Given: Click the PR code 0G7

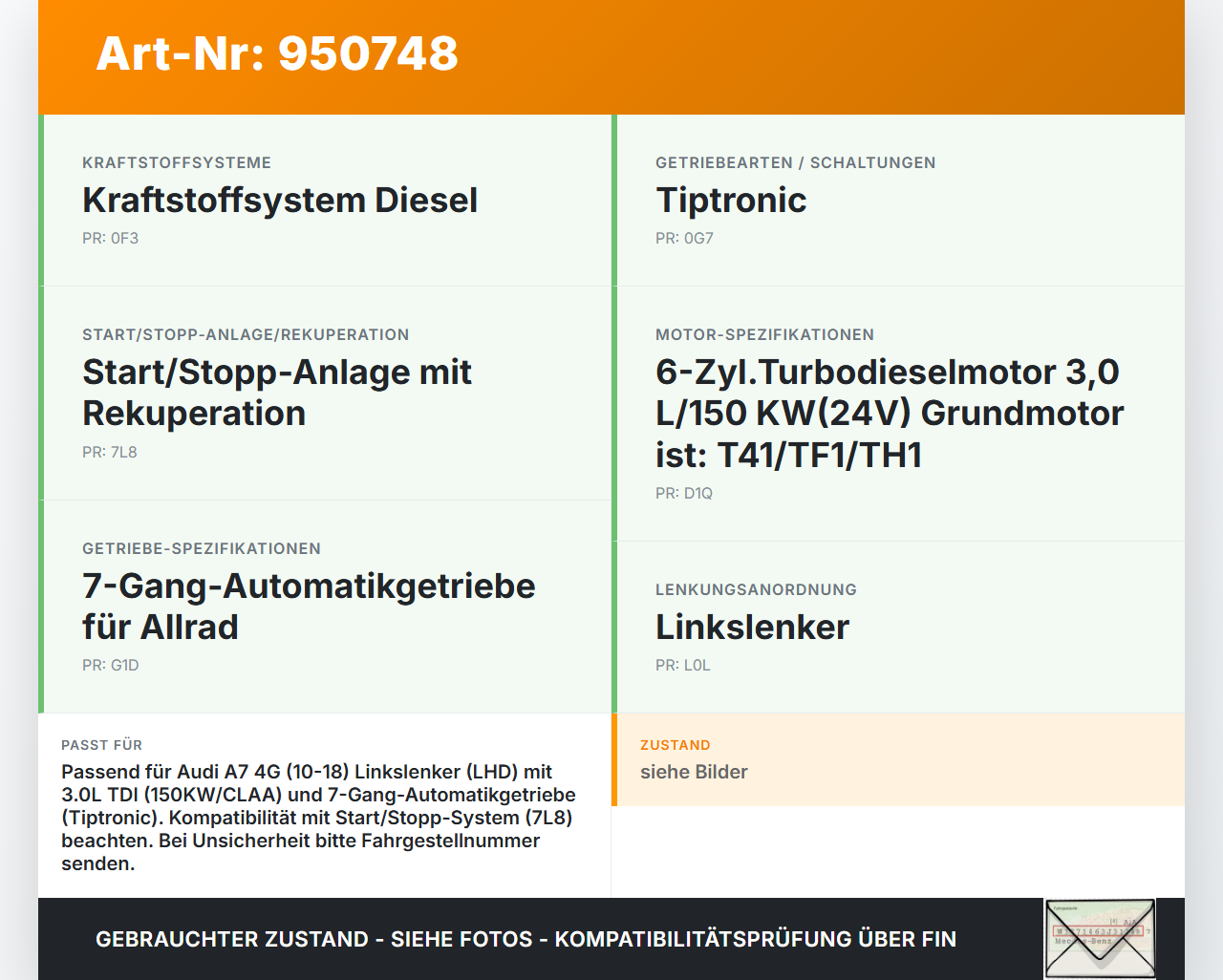Looking at the screenshot, I should [683, 238].
